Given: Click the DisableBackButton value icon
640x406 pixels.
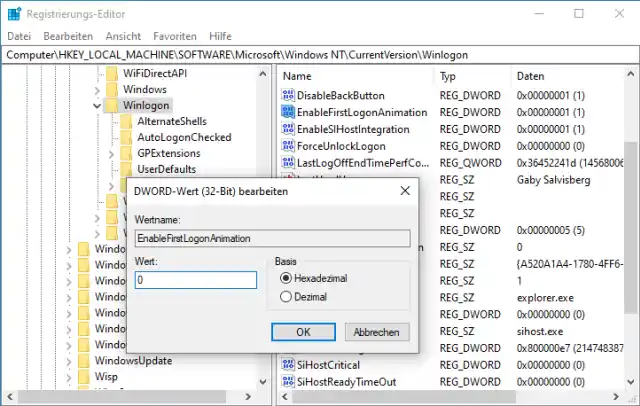Looking at the screenshot, I should 289,96.
